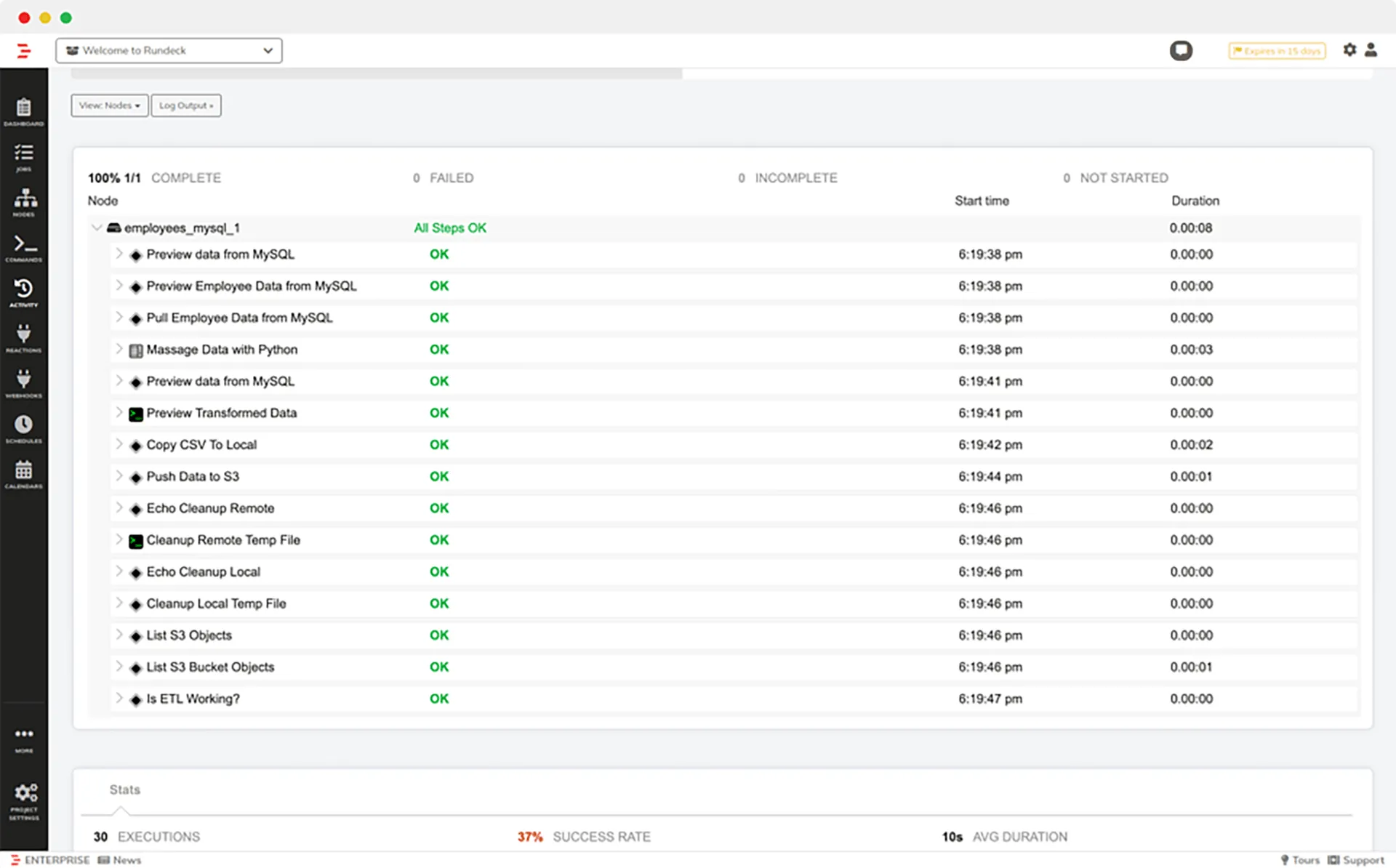1396x868 pixels.
Task: Open the user profile icon
Action: (x=1371, y=49)
